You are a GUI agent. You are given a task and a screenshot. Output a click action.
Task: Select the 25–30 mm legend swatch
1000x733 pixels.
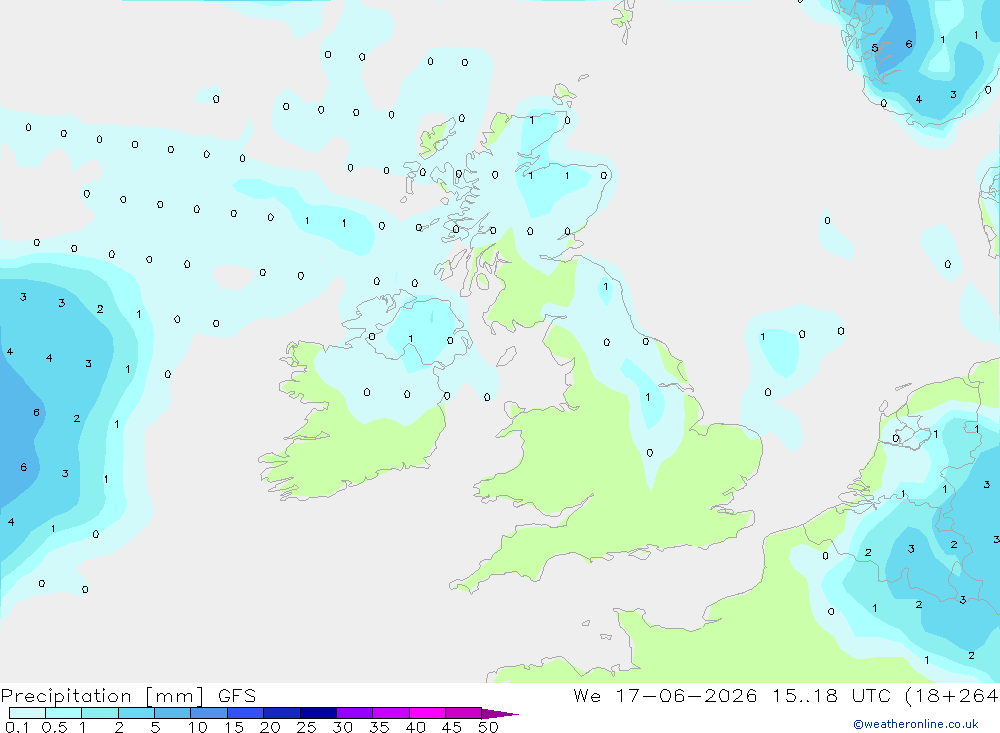coord(318,713)
